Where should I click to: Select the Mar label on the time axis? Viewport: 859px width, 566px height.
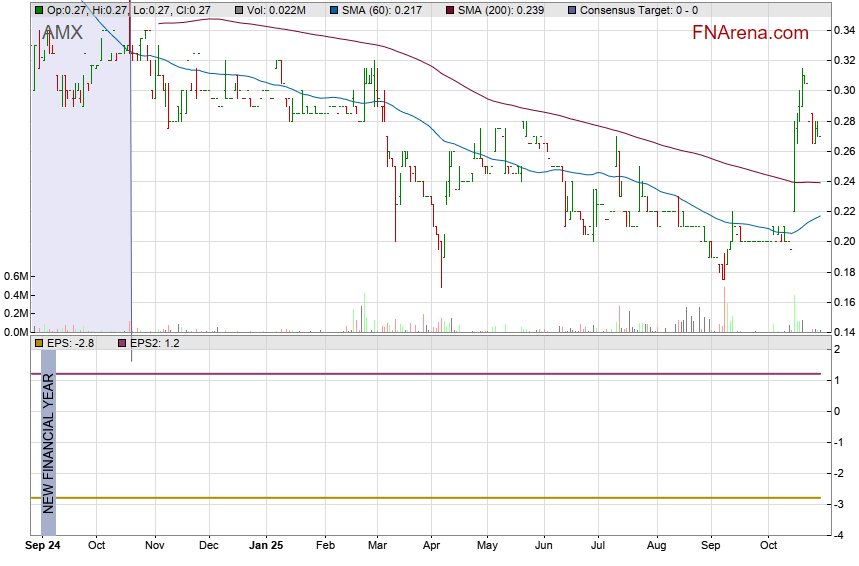tap(377, 546)
